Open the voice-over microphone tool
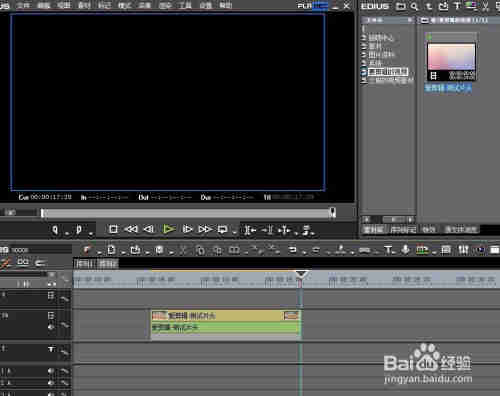 [x=405, y=250]
